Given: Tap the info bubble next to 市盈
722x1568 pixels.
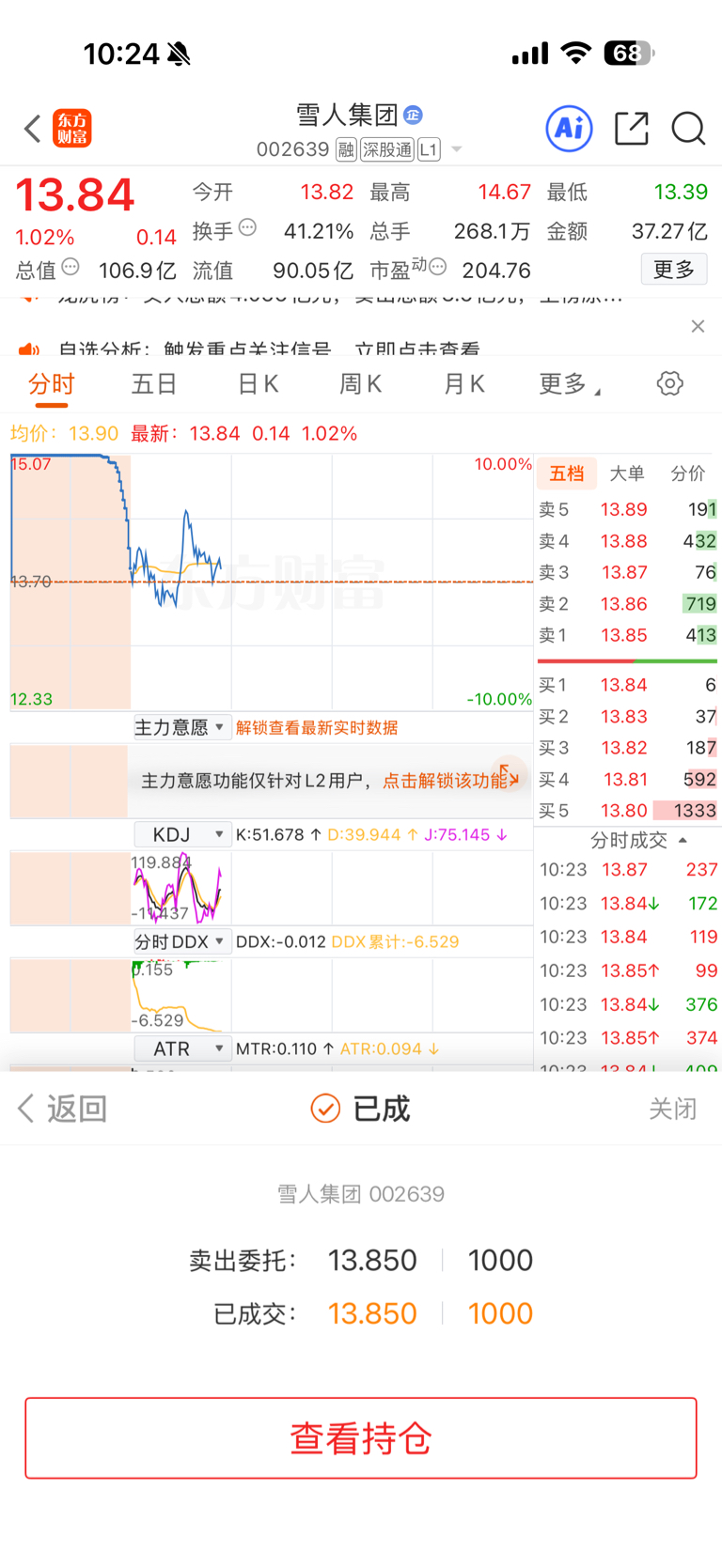Looking at the screenshot, I should [x=437, y=267].
